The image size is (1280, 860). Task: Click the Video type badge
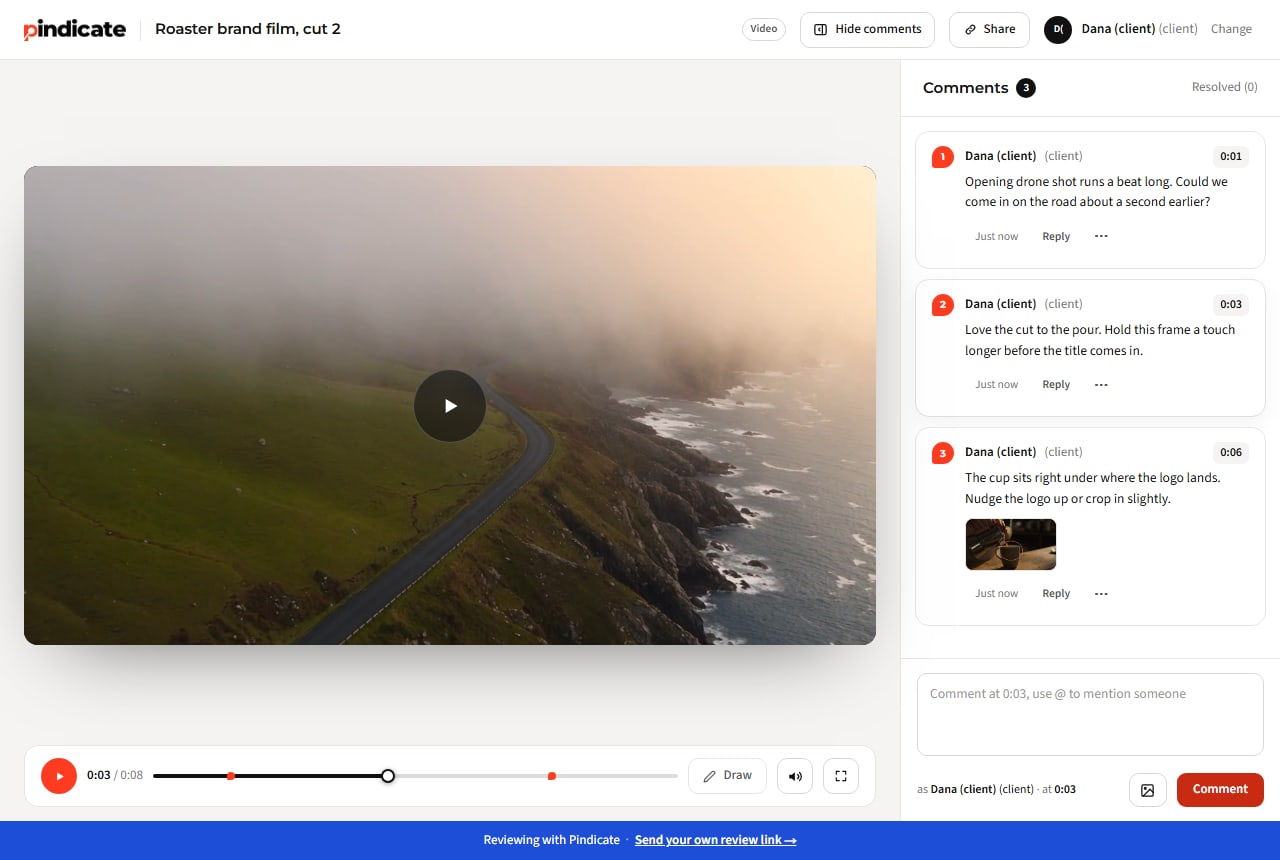764,29
